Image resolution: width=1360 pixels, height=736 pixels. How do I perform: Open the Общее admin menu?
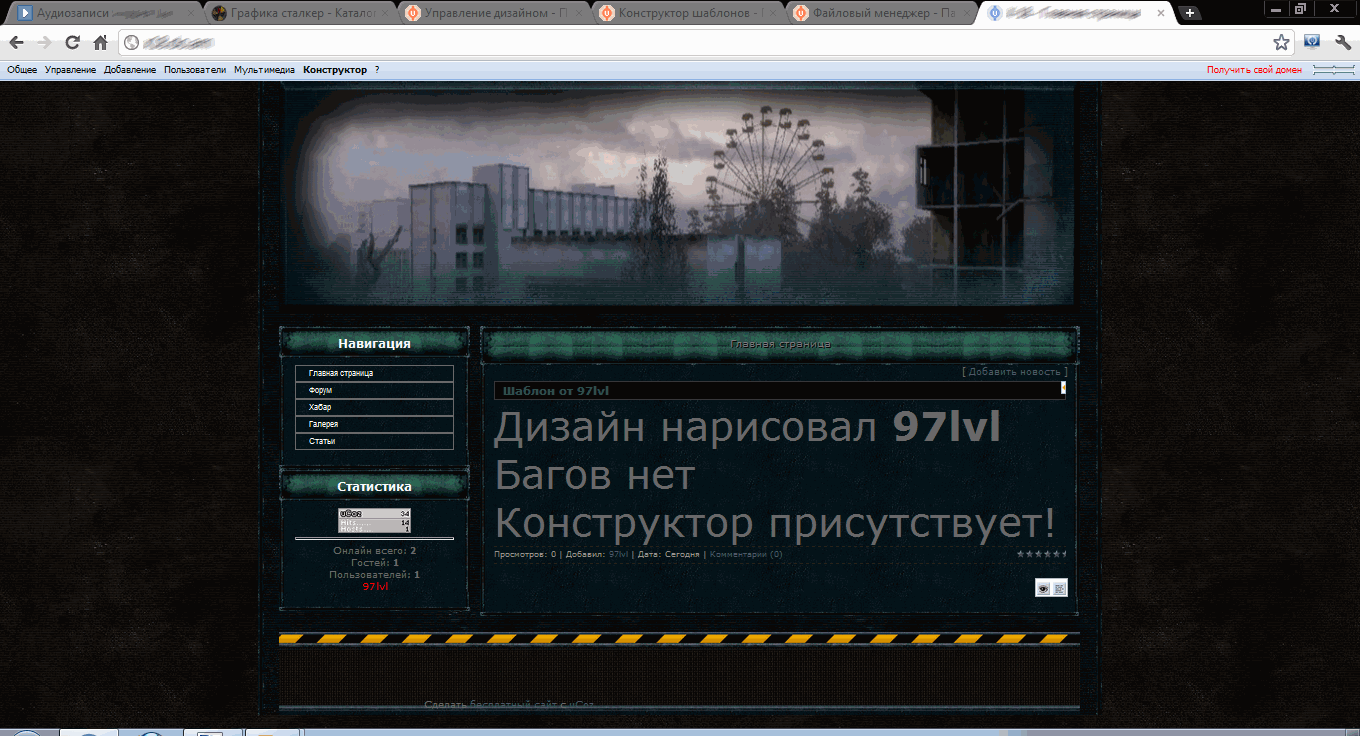pos(22,70)
